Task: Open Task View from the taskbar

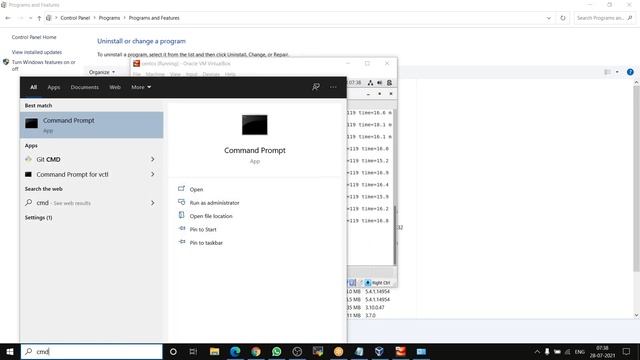Action: pyautogui.click(x=193, y=351)
